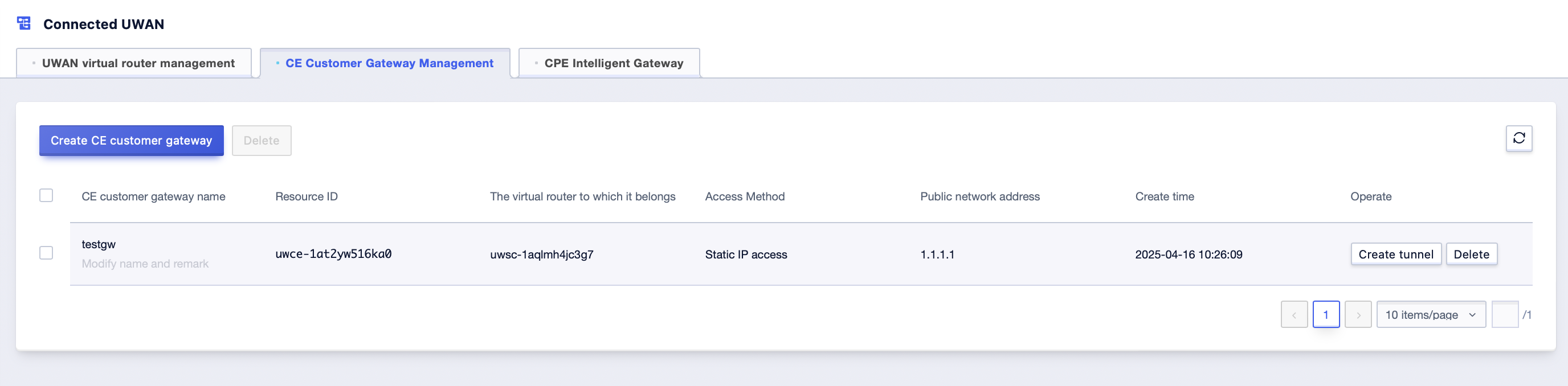Click Create CE customer gateway button

[x=132, y=141]
